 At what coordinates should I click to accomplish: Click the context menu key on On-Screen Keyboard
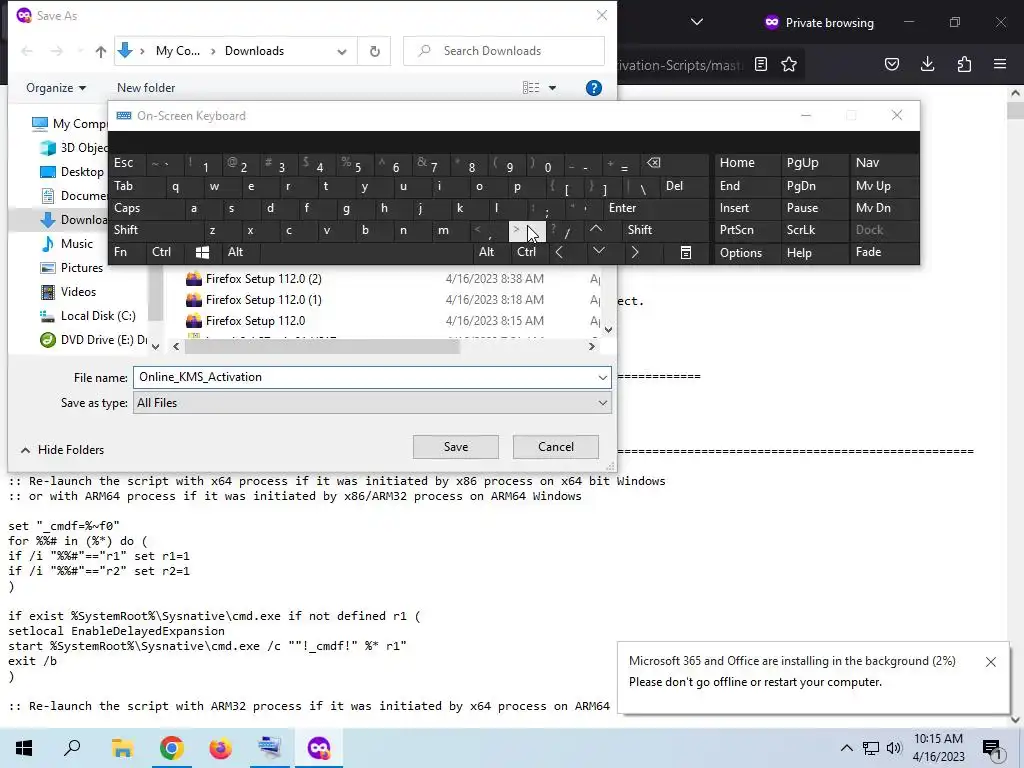[x=686, y=252]
